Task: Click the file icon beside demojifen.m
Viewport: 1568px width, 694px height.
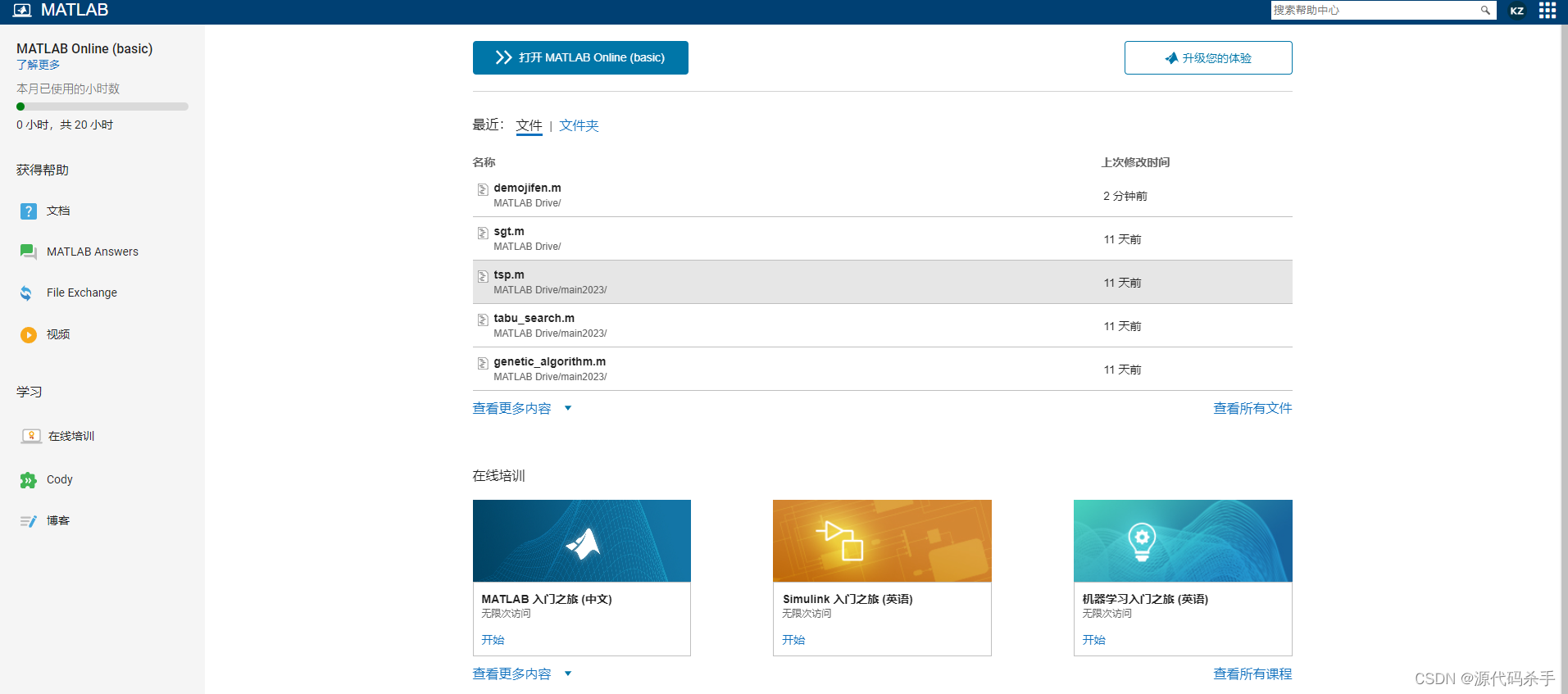Action: point(483,189)
